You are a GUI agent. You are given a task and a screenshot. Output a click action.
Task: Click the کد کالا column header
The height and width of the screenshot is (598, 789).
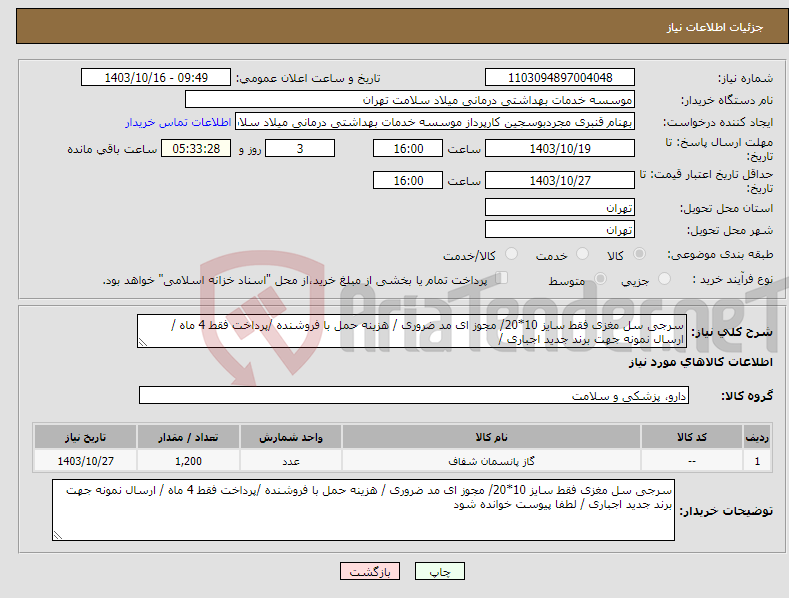692,437
